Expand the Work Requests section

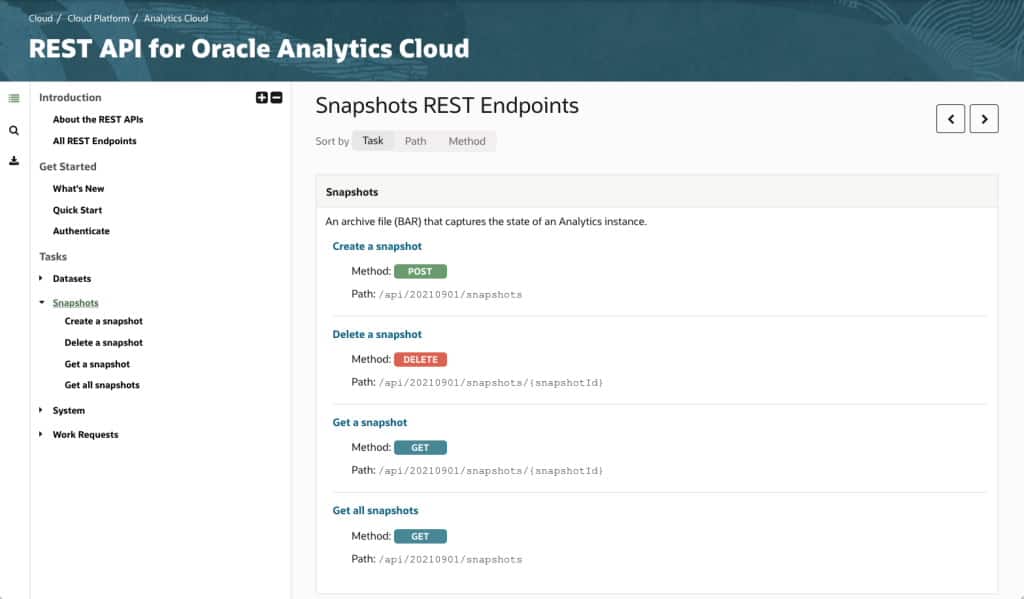[x=41, y=434]
